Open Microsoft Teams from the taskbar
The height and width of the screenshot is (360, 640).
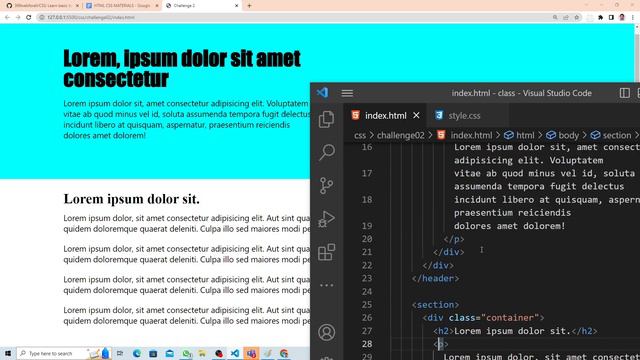251,353
